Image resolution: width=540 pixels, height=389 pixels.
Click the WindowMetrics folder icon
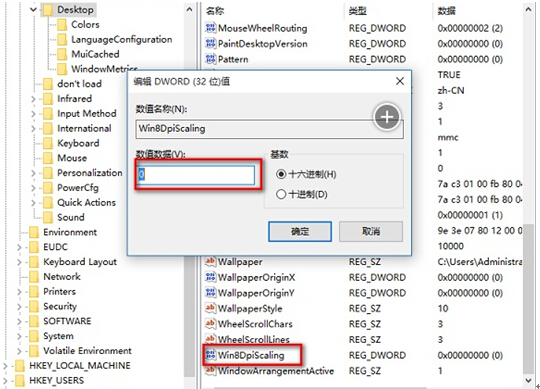[x=62, y=69]
